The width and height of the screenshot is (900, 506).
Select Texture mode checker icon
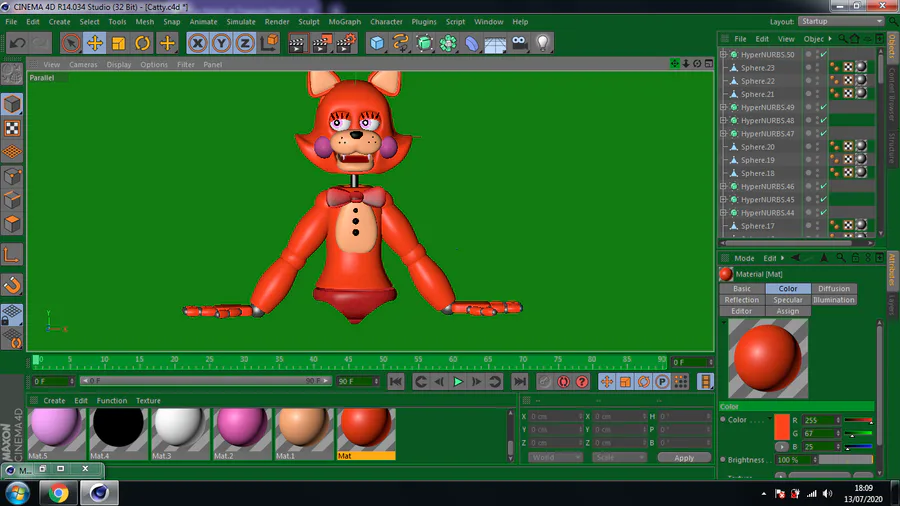click(x=12, y=128)
